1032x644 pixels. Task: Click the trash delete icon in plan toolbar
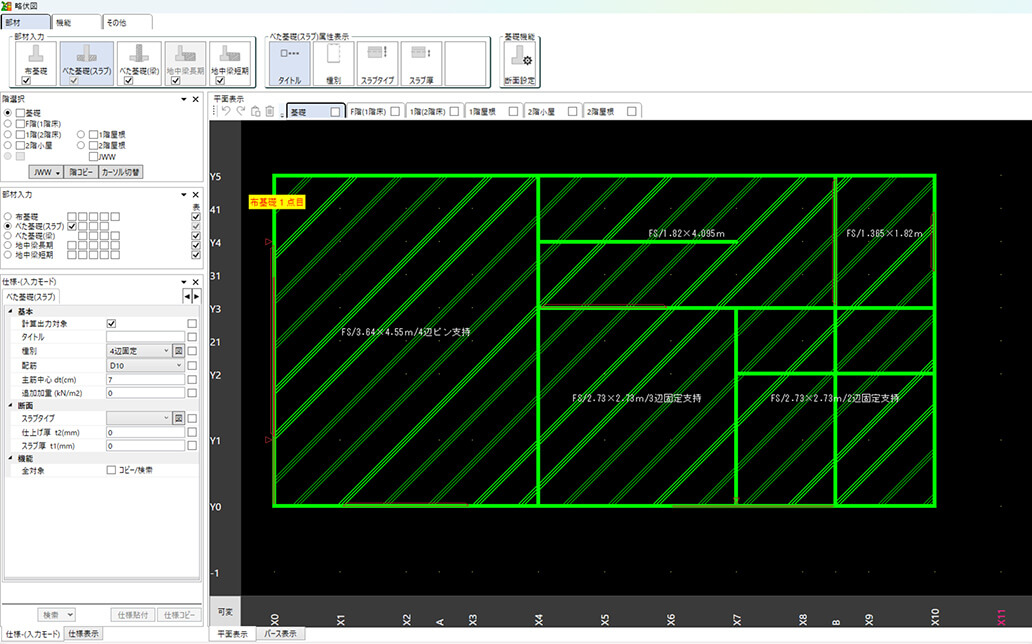270,111
